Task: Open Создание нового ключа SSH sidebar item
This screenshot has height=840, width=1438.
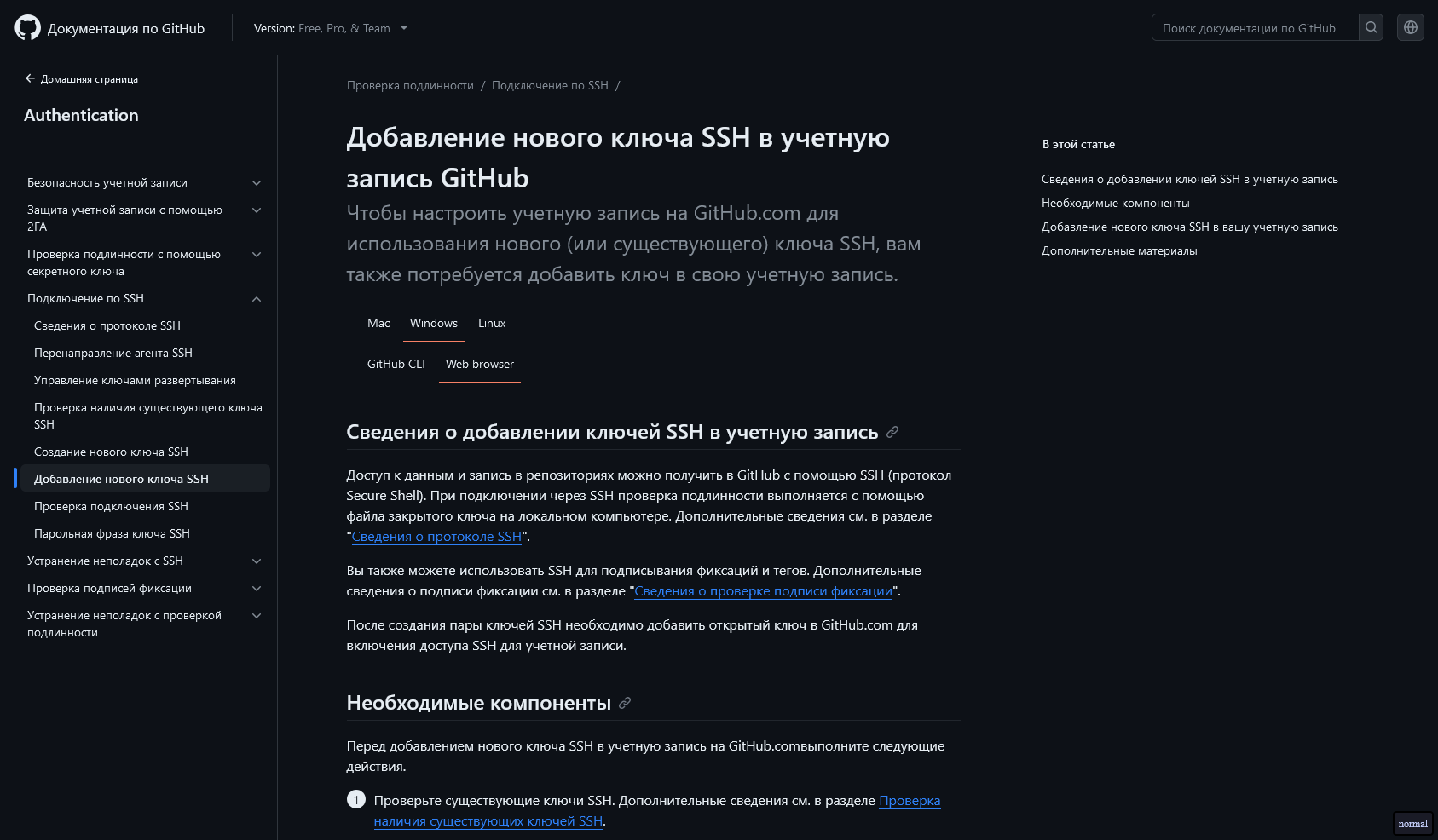Action: tap(111, 452)
